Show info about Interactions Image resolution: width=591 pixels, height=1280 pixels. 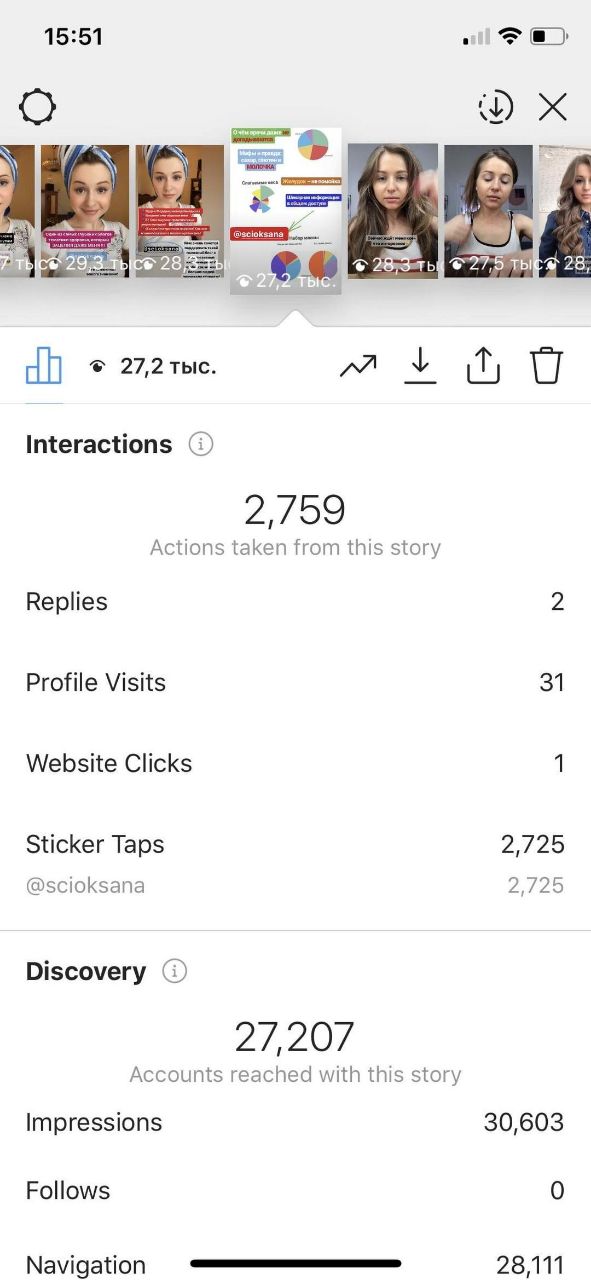click(x=201, y=444)
